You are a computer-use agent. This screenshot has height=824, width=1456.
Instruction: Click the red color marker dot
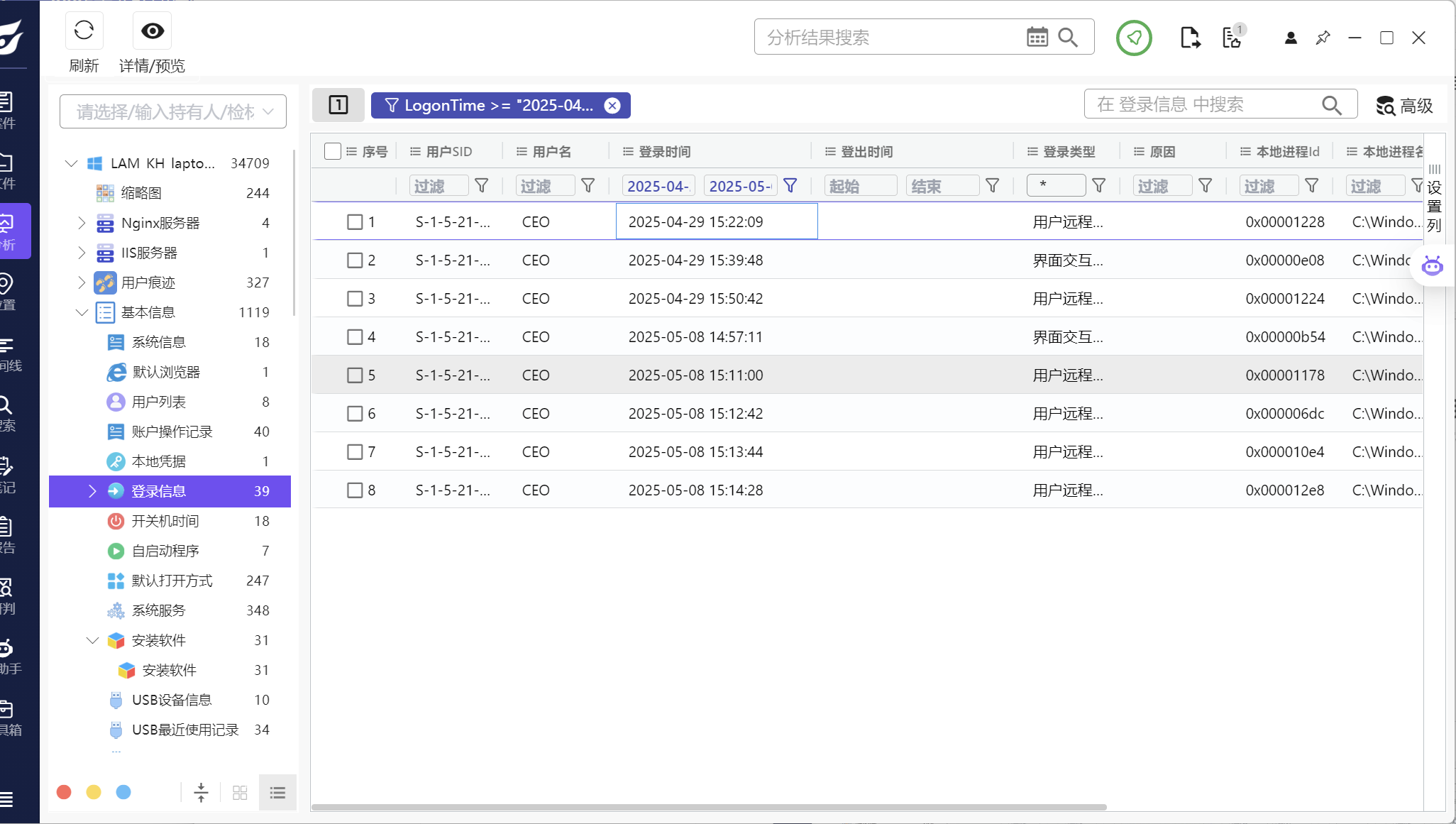tap(64, 792)
